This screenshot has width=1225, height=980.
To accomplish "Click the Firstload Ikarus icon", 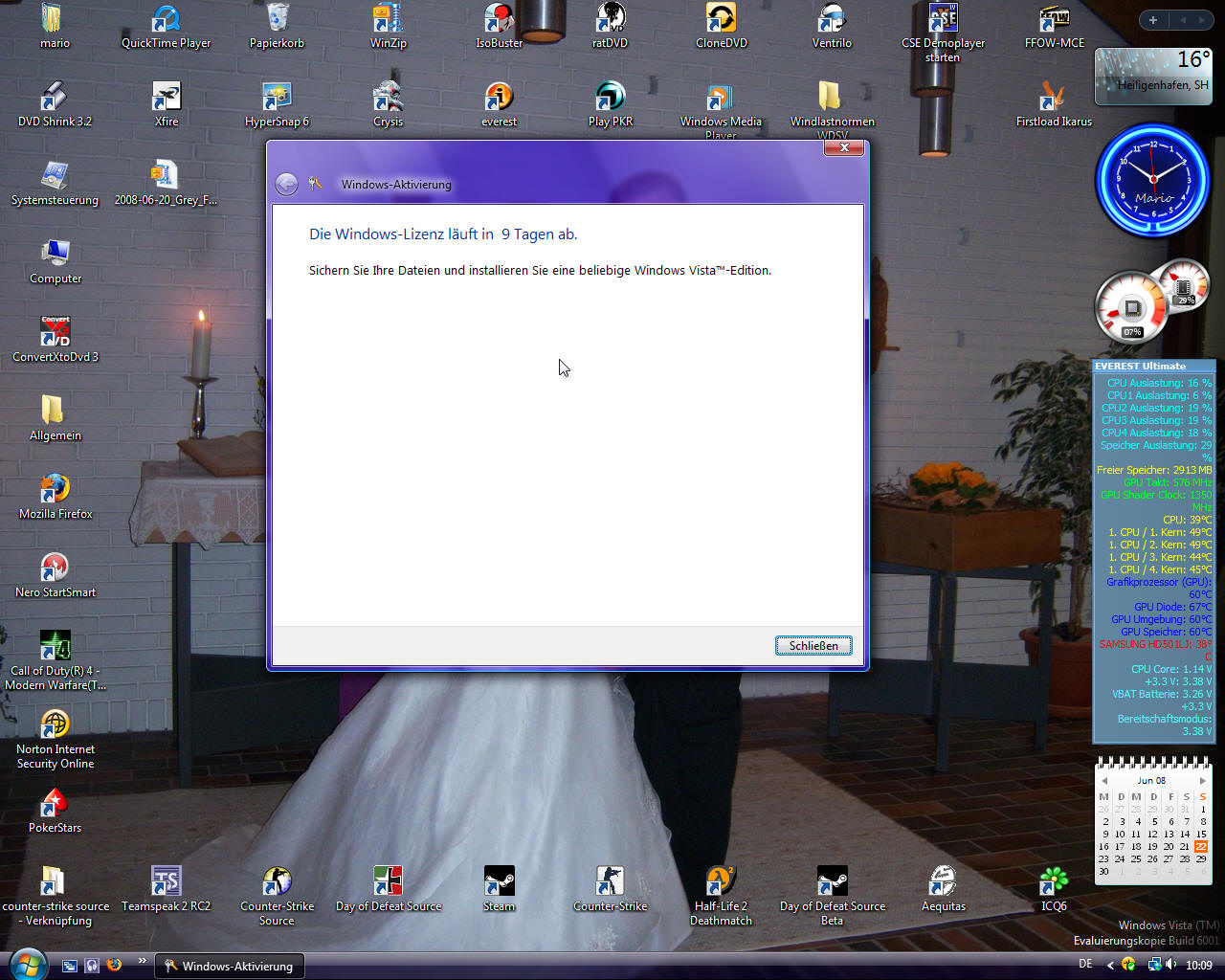I will pyautogui.click(x=1054, y=104).
